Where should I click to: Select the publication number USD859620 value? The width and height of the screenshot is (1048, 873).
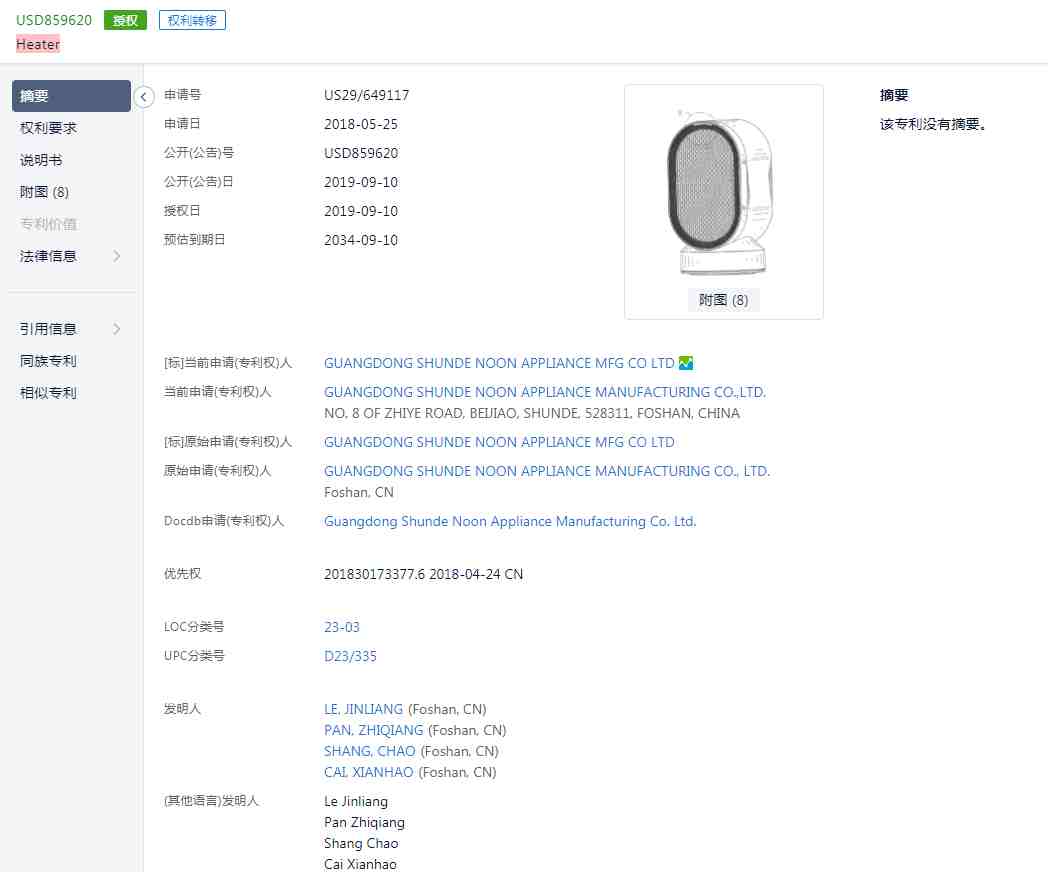(361, 153)
